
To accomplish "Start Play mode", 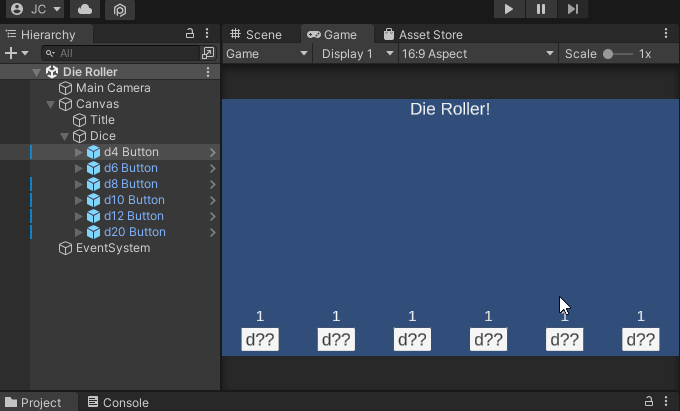I will coord(509,9).
